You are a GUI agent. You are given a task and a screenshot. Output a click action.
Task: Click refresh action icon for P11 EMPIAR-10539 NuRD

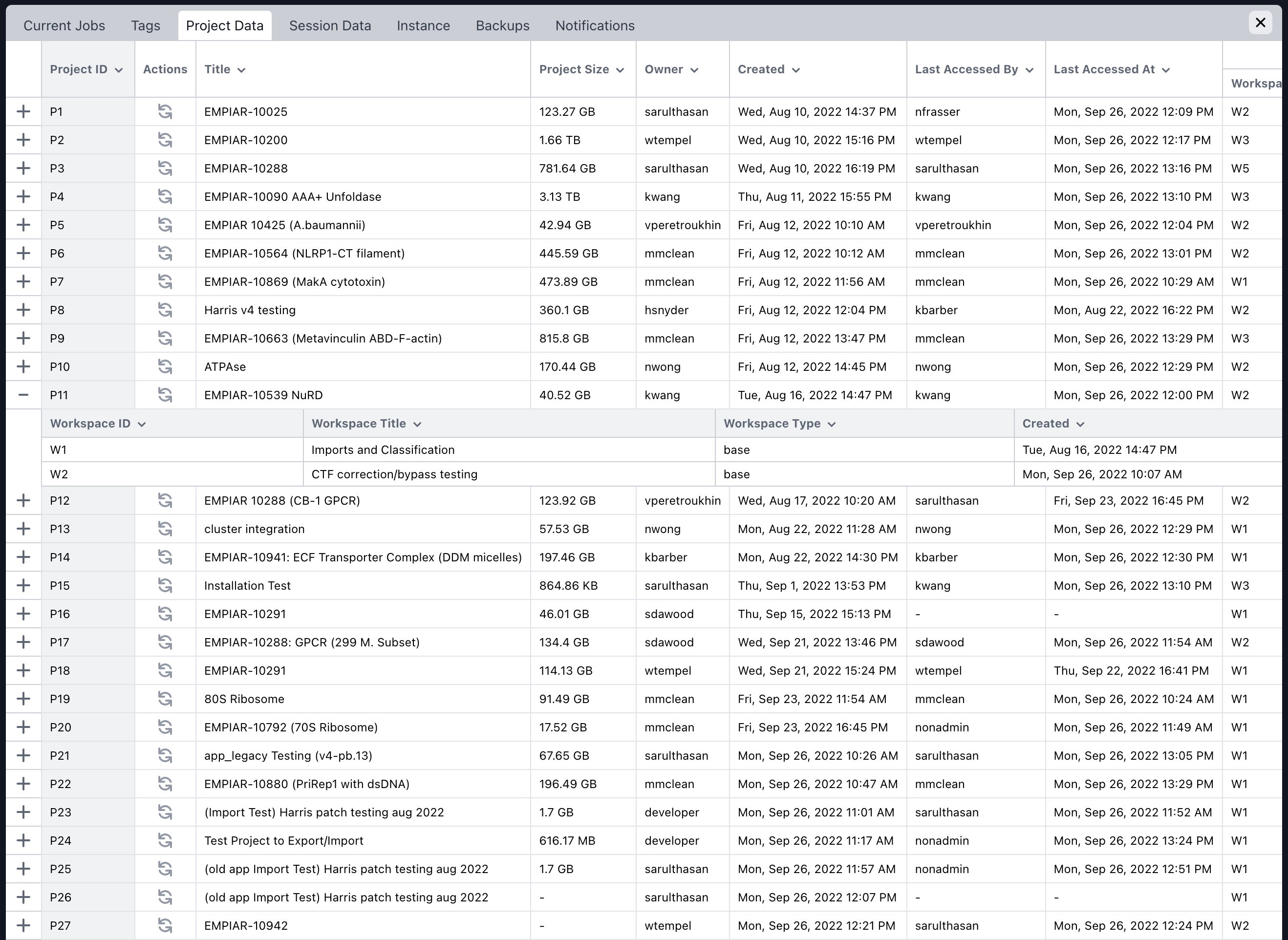(165, 395)
